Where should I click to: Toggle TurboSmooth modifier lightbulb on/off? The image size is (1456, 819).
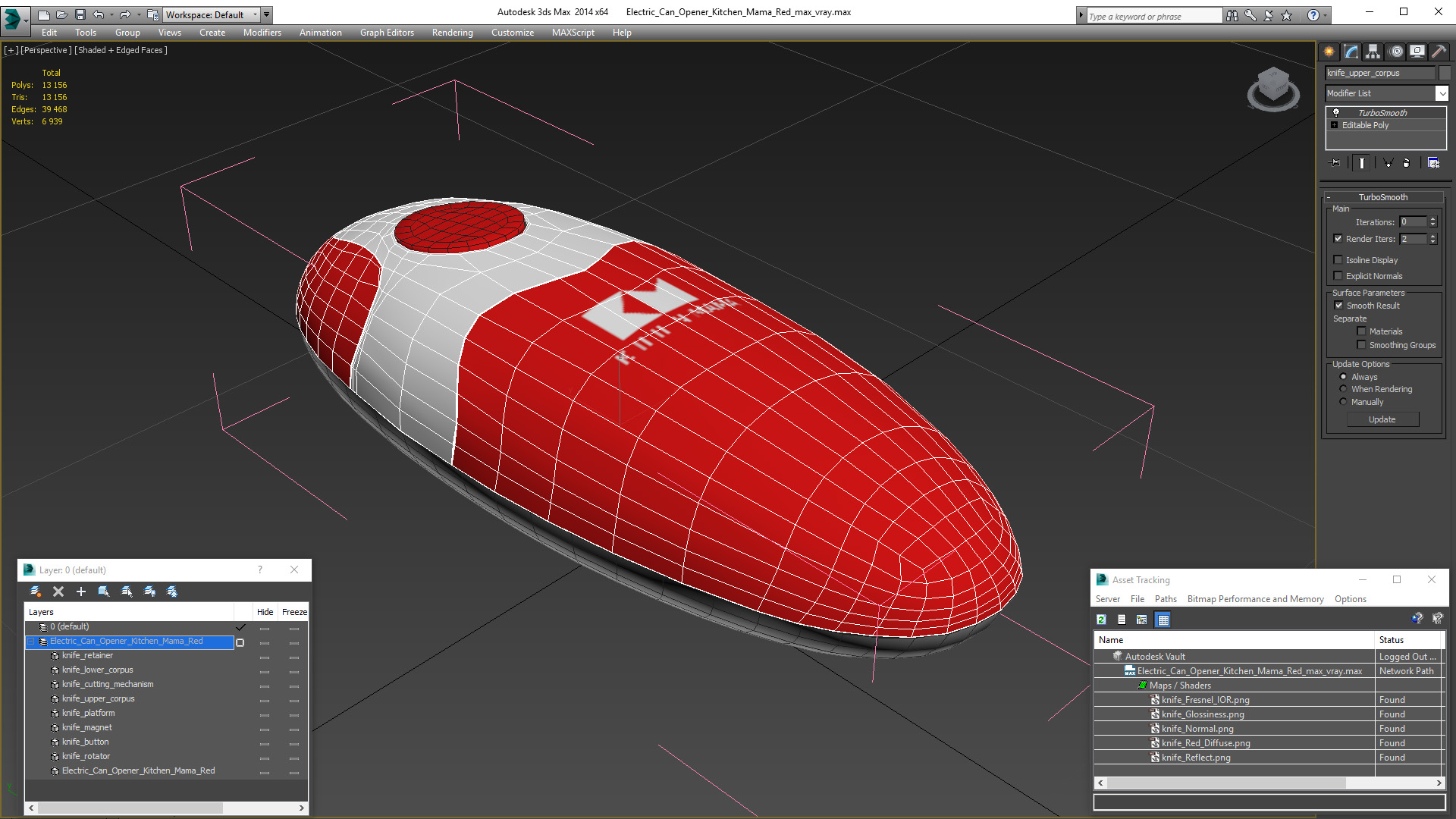pyautogui.click(x=1336, y=112)
